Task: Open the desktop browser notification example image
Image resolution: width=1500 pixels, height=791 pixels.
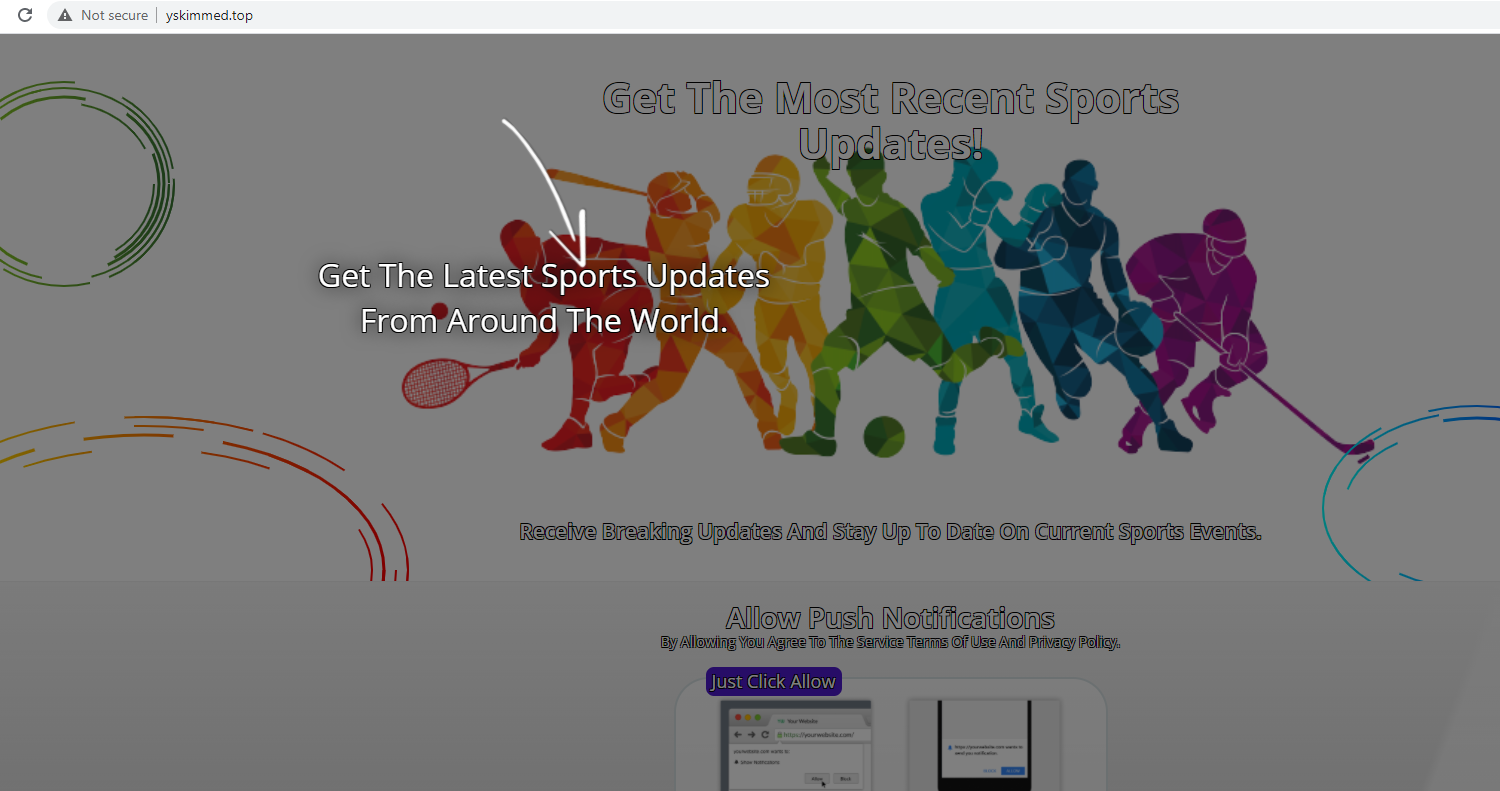Action: pos(795,745)
